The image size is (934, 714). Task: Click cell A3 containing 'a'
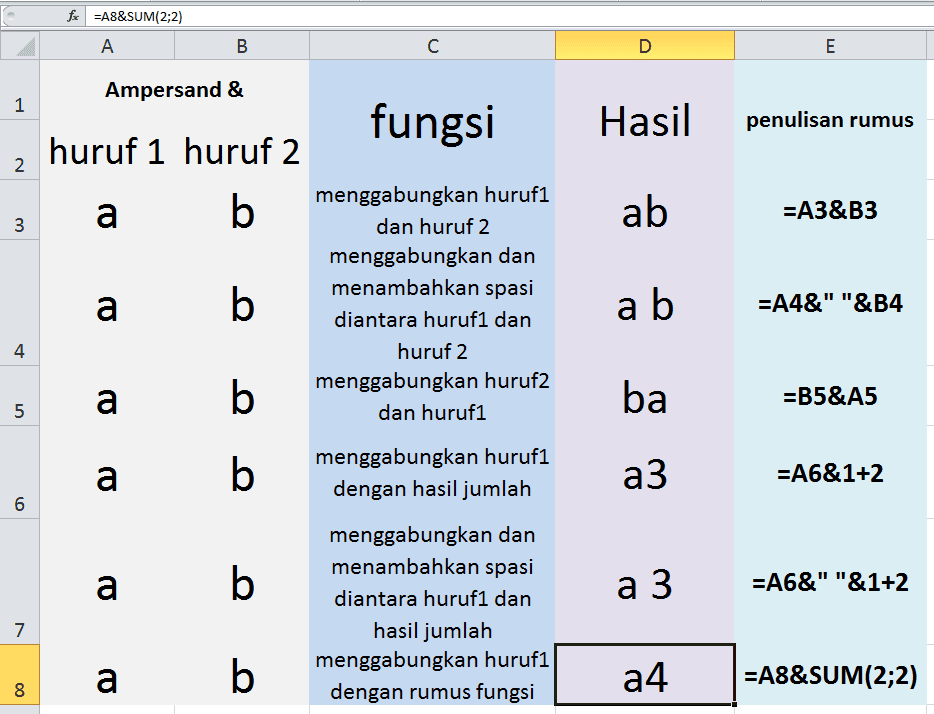107,210
